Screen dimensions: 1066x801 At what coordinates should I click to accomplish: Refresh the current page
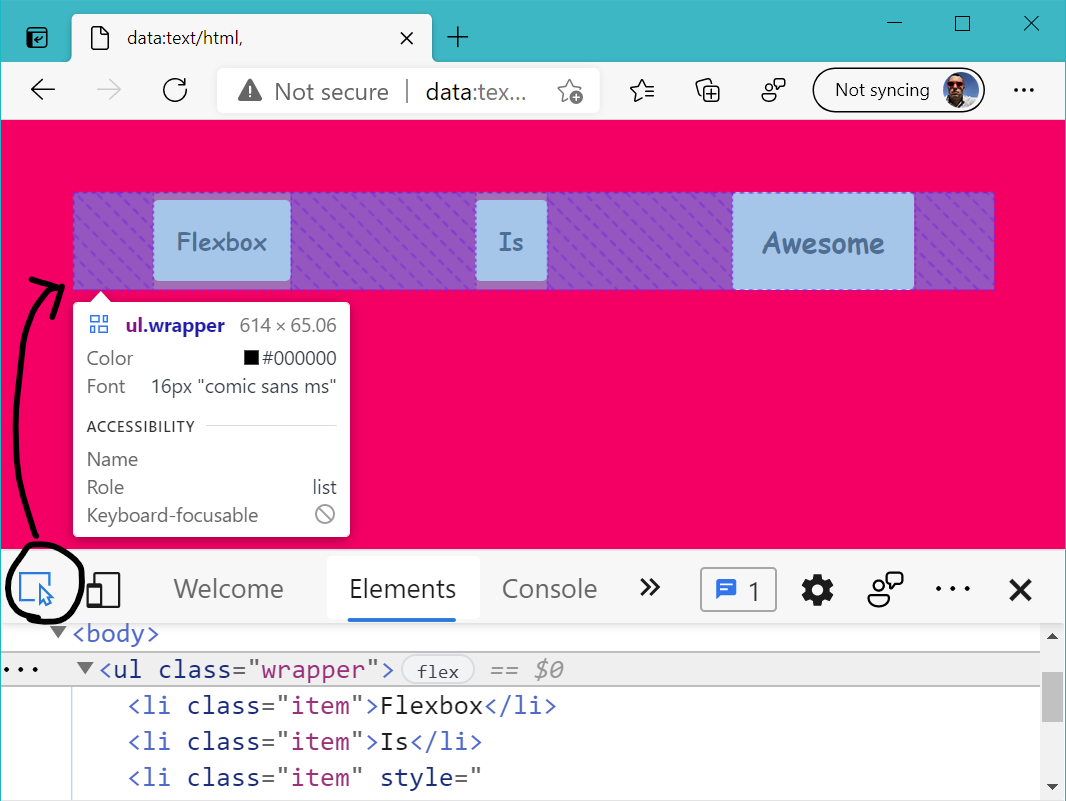pyautogui.click(x=175, y=91)
